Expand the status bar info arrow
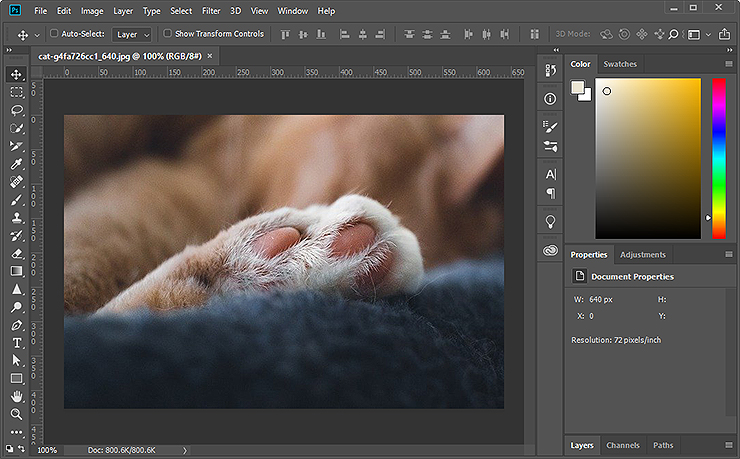 click(185, 451)
